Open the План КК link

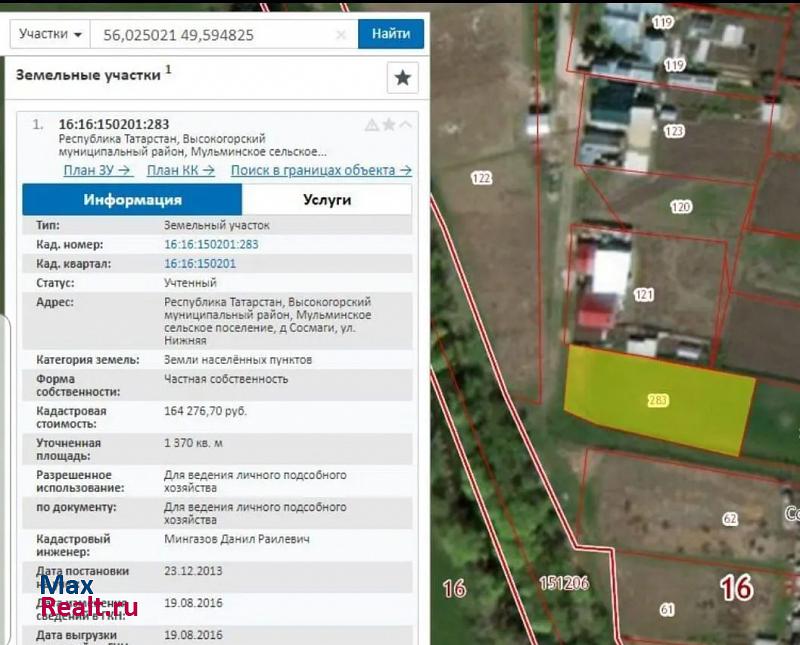181,170
